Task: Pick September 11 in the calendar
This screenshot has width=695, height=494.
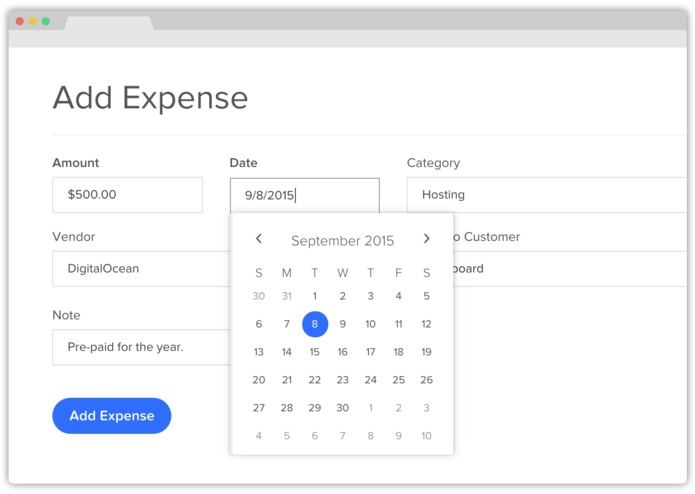Action: click(x=398, y=324)
